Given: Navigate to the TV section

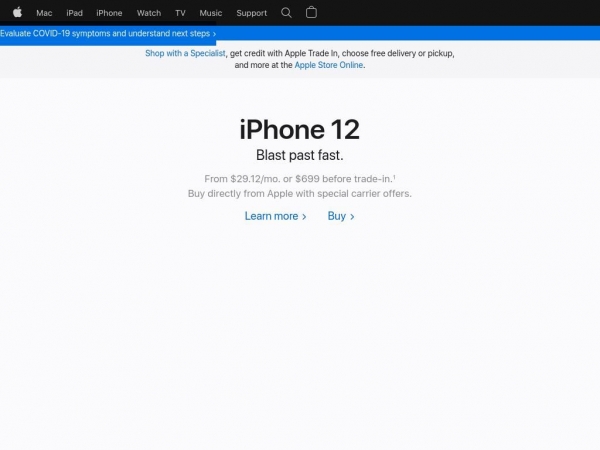Looking at the screenshot, I should tap(180, 13).
